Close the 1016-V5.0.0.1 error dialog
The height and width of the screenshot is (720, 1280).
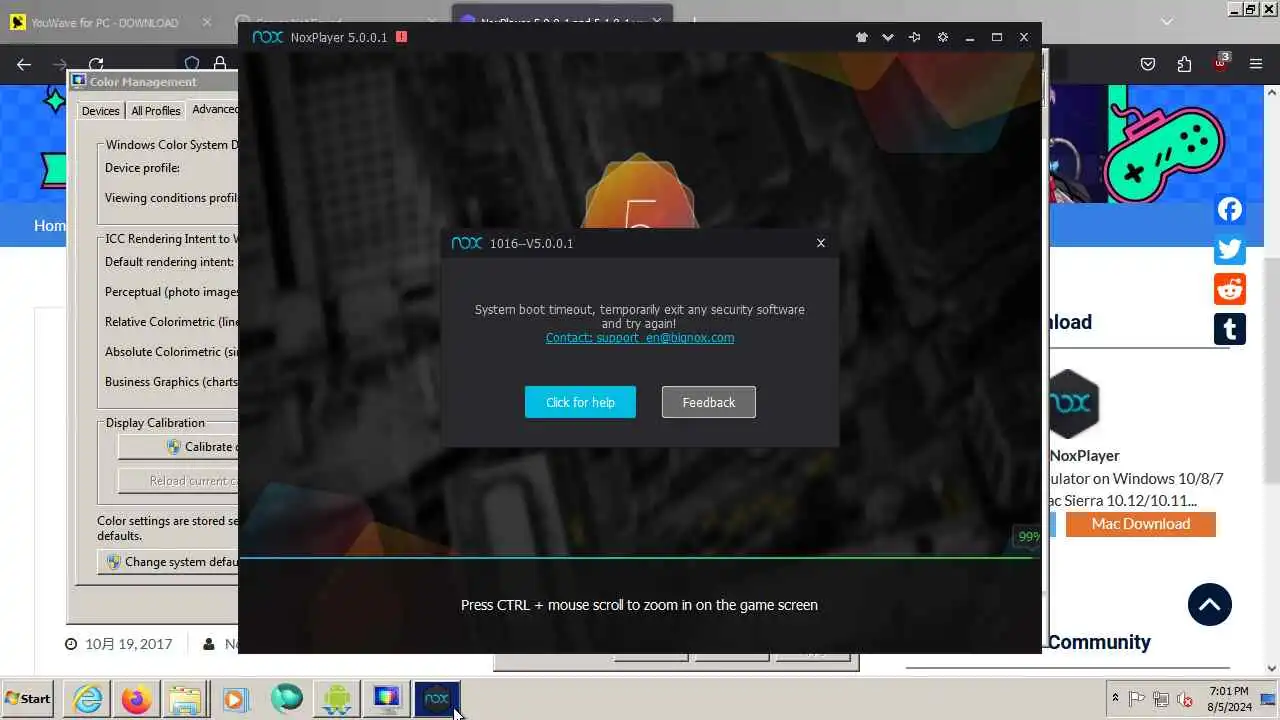(821, 243)
